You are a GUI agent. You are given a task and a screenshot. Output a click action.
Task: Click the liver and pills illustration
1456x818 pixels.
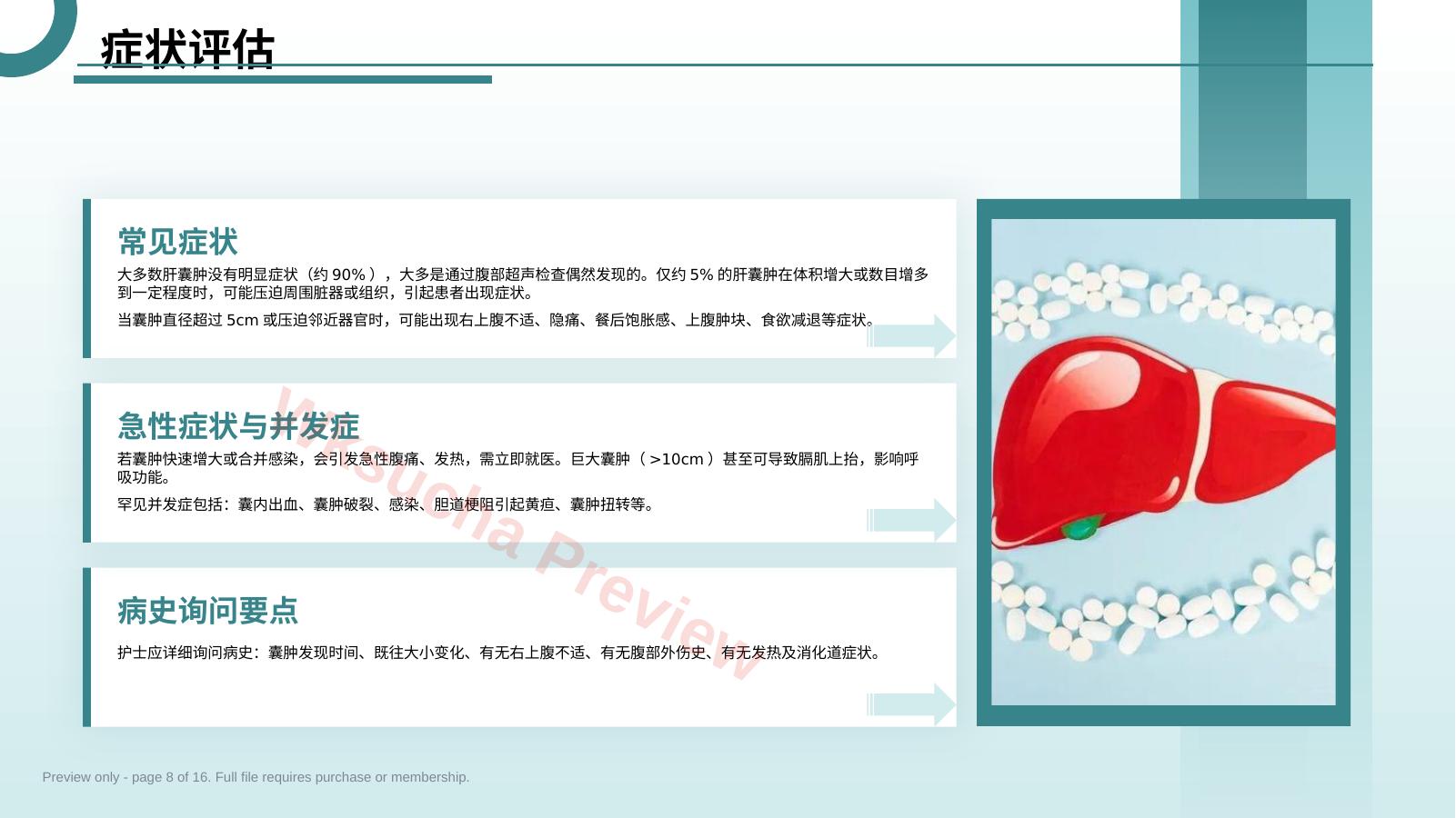point(1163,462)
